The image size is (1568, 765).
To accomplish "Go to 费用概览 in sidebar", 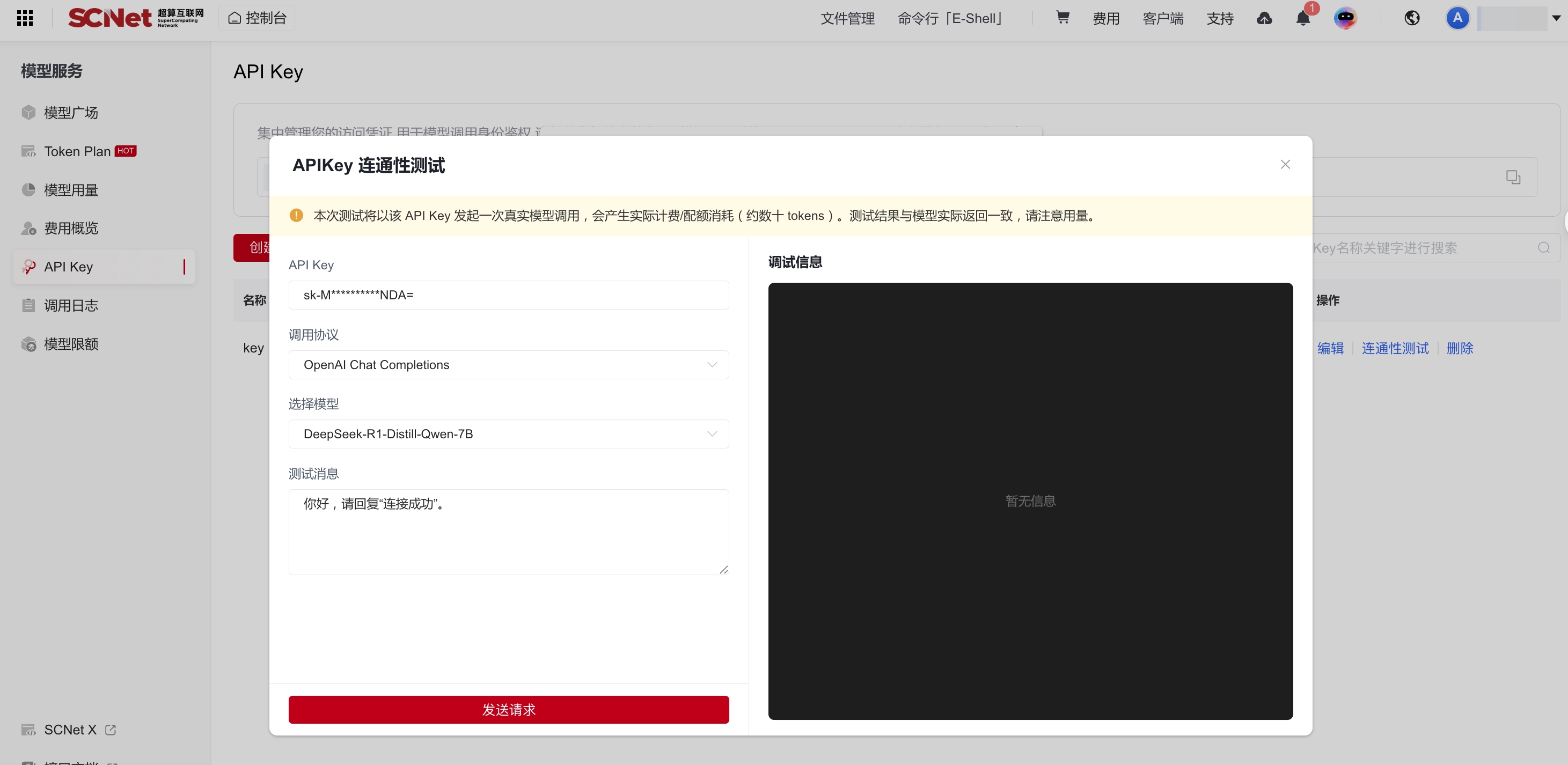I will click(x=104, y=228).
